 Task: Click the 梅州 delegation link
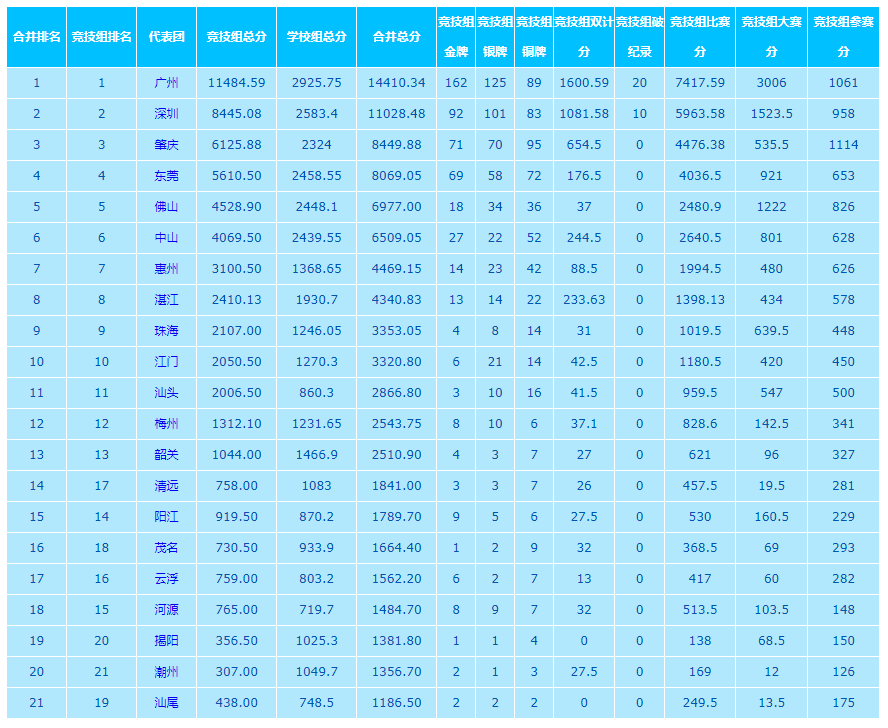pos(166,424)
